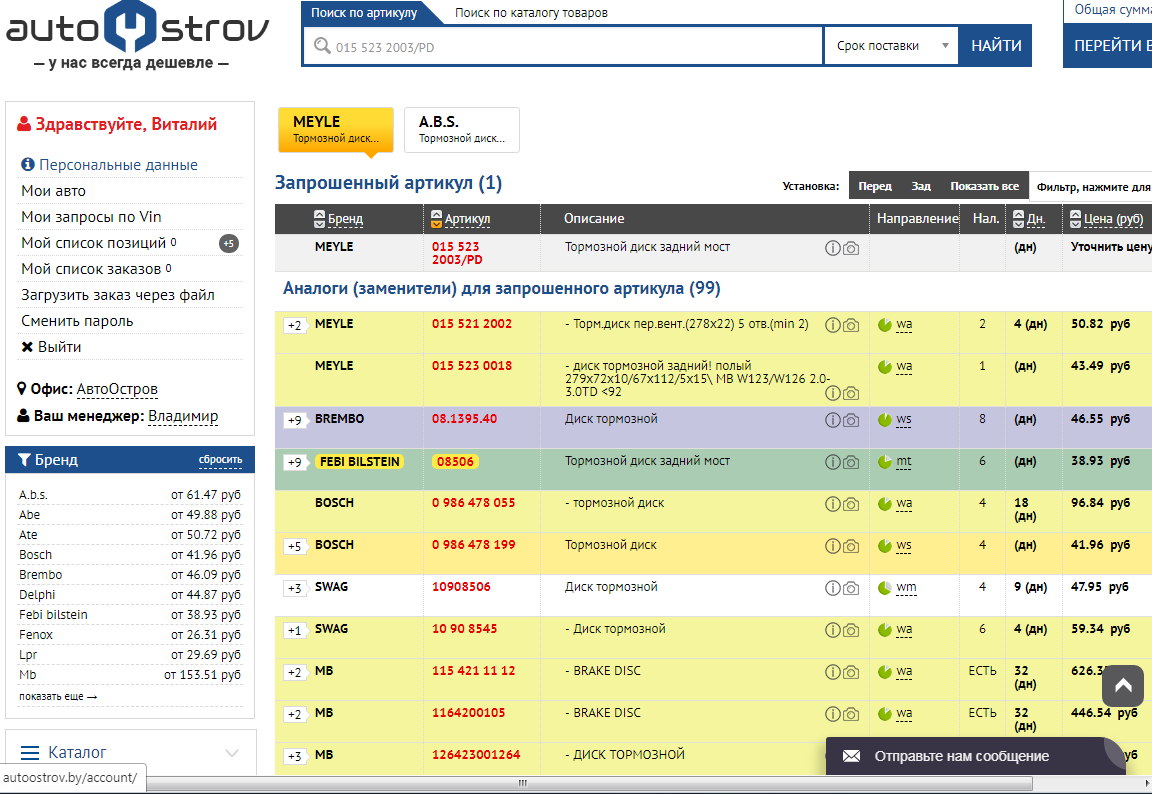Expand +3 offers for SWAG 10908506

295,588
